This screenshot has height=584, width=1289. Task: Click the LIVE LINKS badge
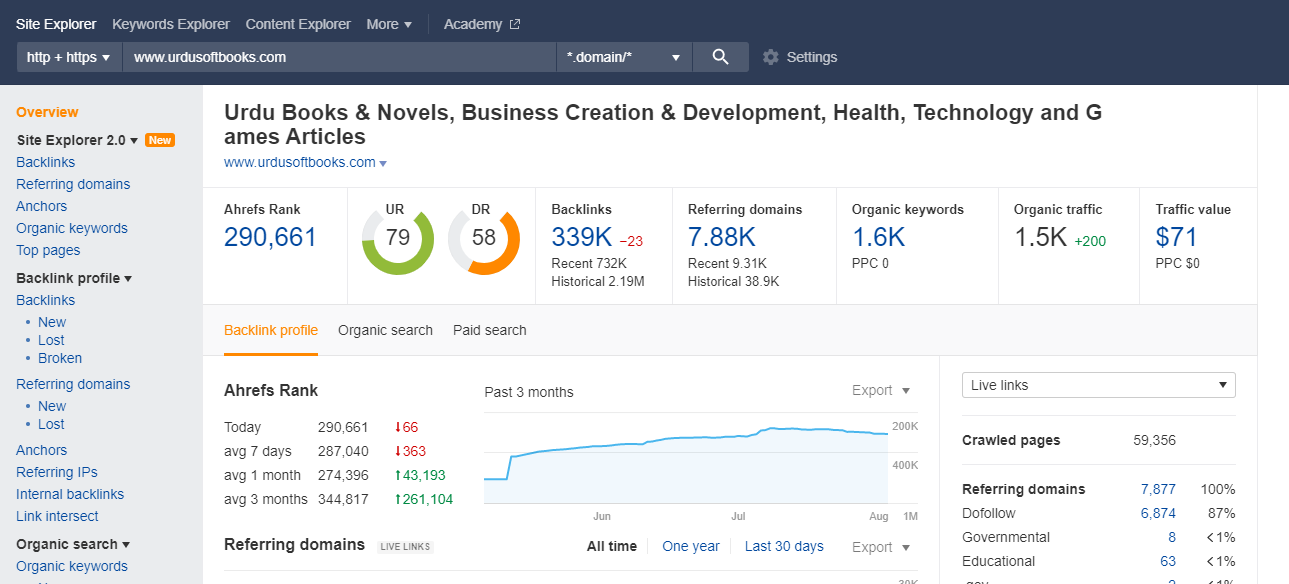click(405, 546)
